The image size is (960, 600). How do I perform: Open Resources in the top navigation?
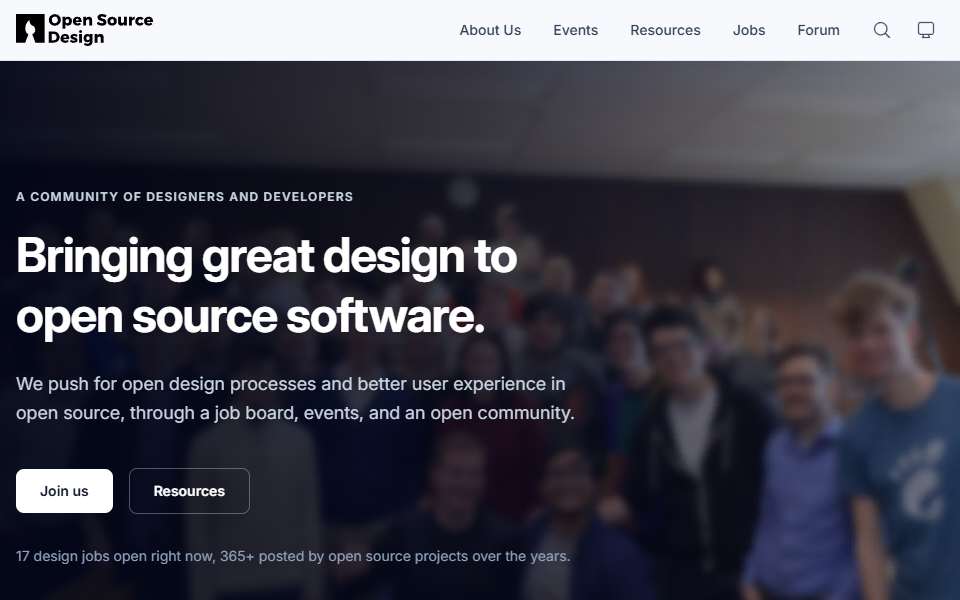click(665, 30)
